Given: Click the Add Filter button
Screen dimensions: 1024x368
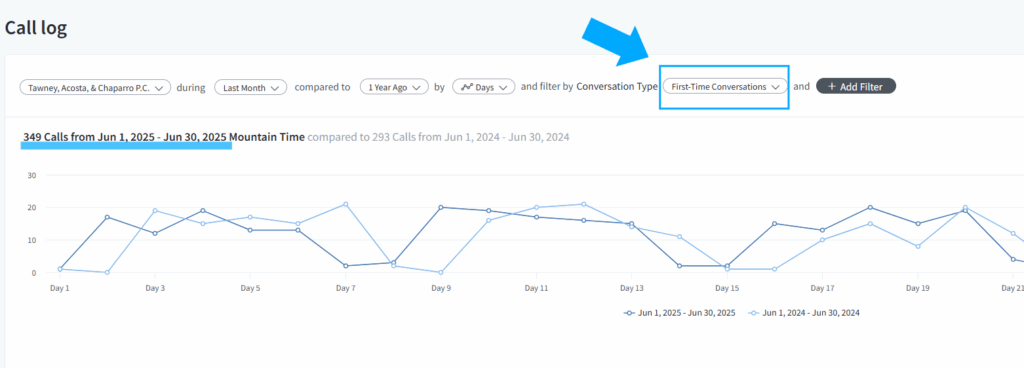Looking at the screenshot, I should click(856, 87).
